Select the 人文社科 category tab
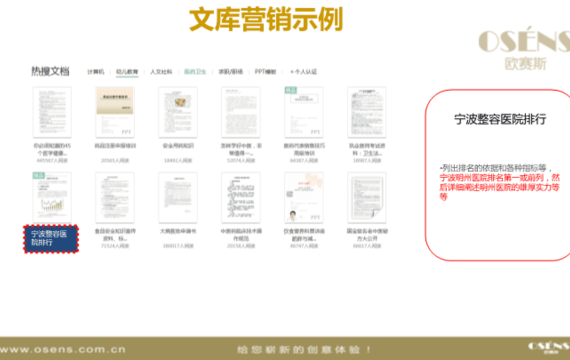The image size is (570, 360). tap(161, 72)
